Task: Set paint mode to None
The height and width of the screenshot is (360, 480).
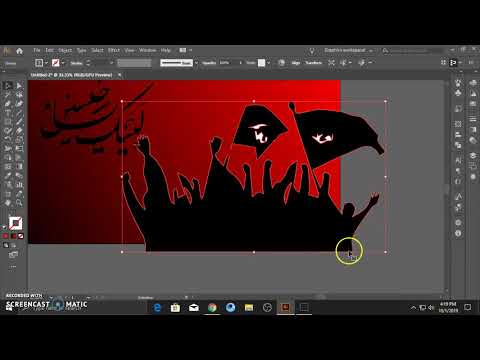Action: pyautogui.click(x=21, y=236)
